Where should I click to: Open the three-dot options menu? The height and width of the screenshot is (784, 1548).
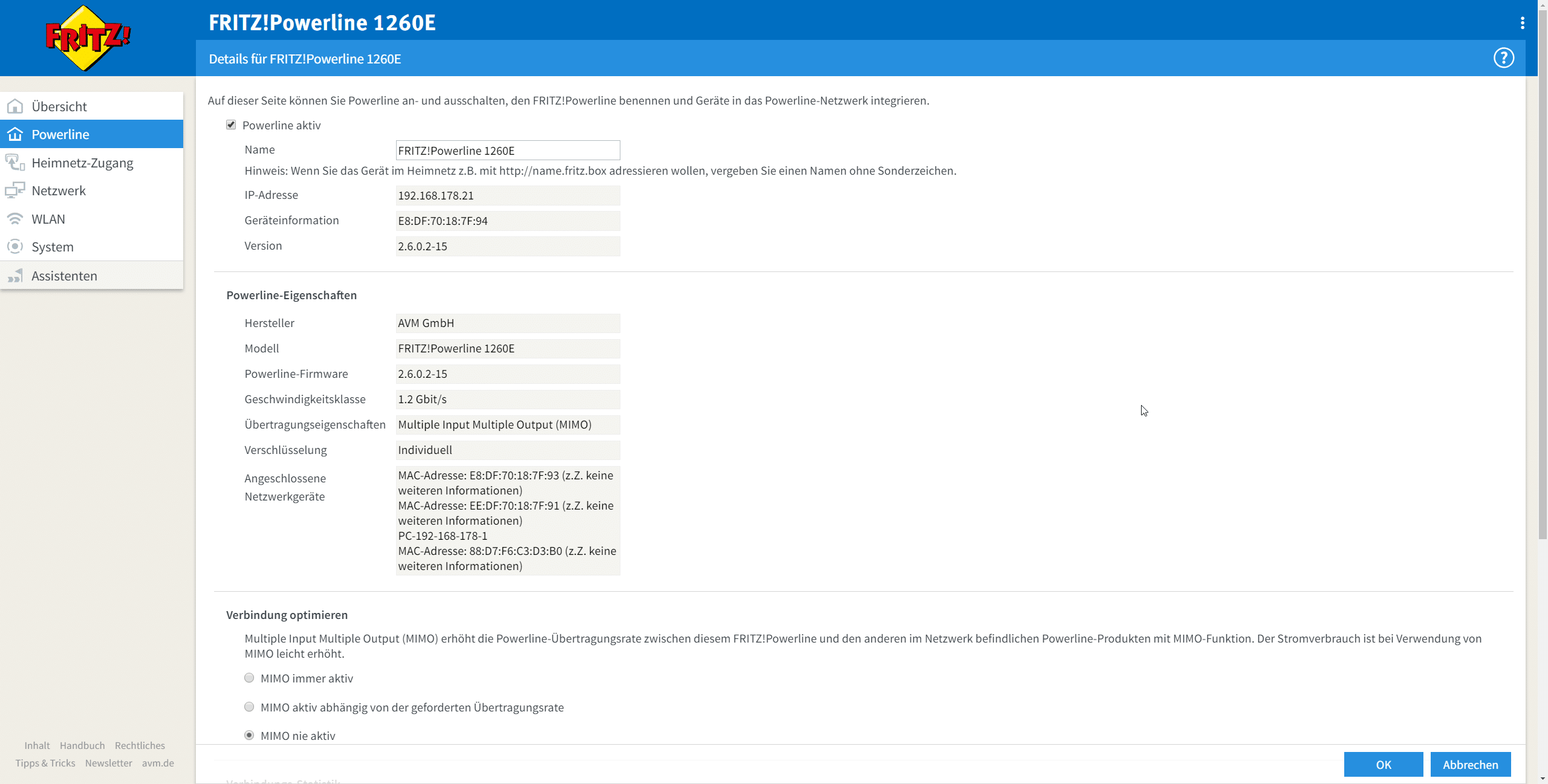(1522, 23)
